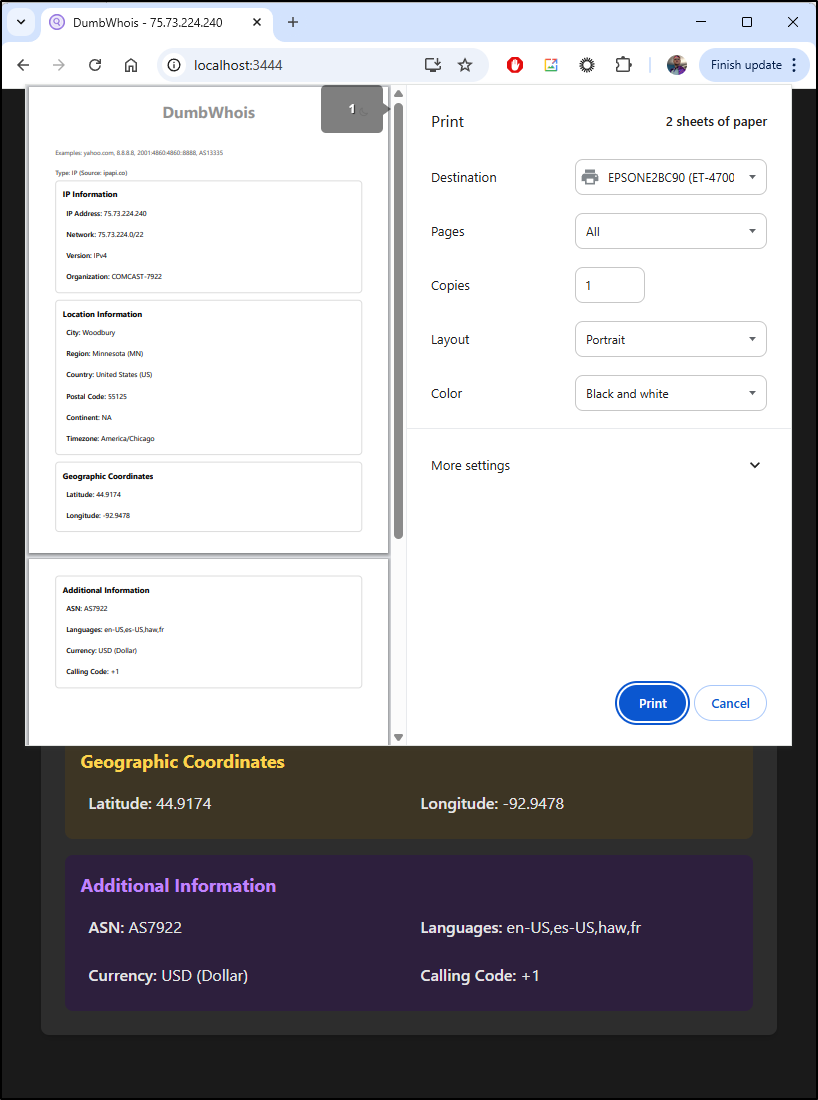Open the red ad blocker extension

pos(515,65)
